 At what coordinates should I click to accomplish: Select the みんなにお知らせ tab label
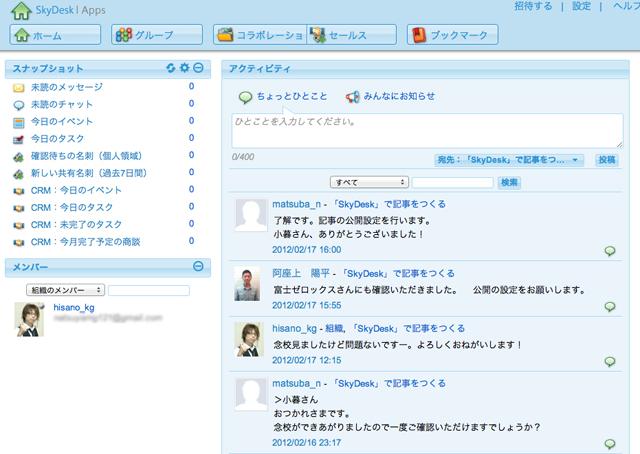coord(399,96)
